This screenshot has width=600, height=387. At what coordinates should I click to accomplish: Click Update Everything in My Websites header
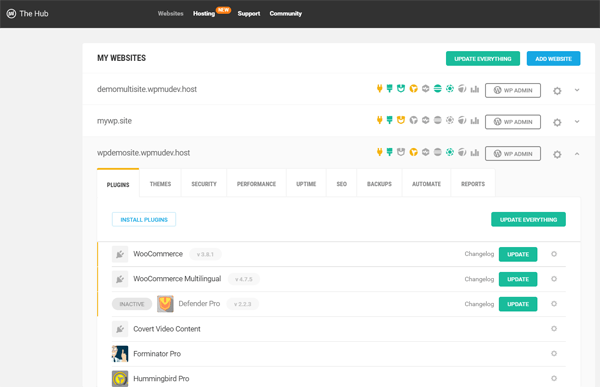pyautogui.click(x=483, y=59)
